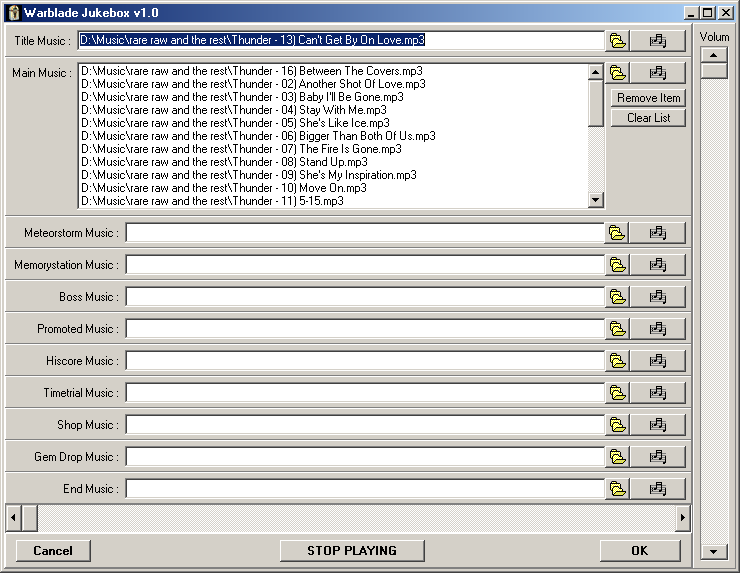This screenshot has width=740, height=573.
Task: Browse for a Timetrial Music file
Action: coord(618,393)
